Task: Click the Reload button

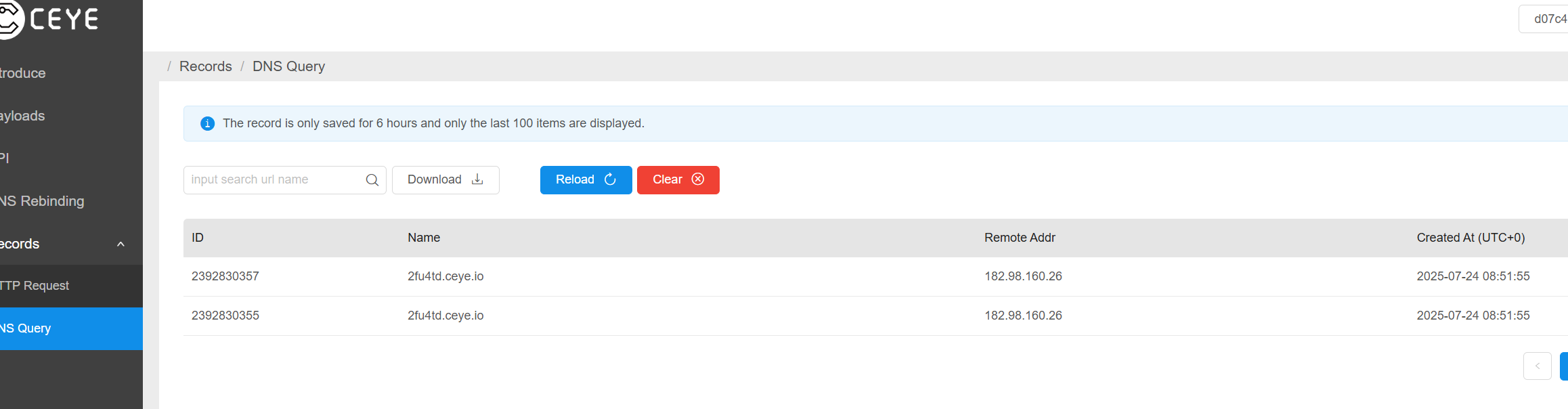Action: click(586, 180)
